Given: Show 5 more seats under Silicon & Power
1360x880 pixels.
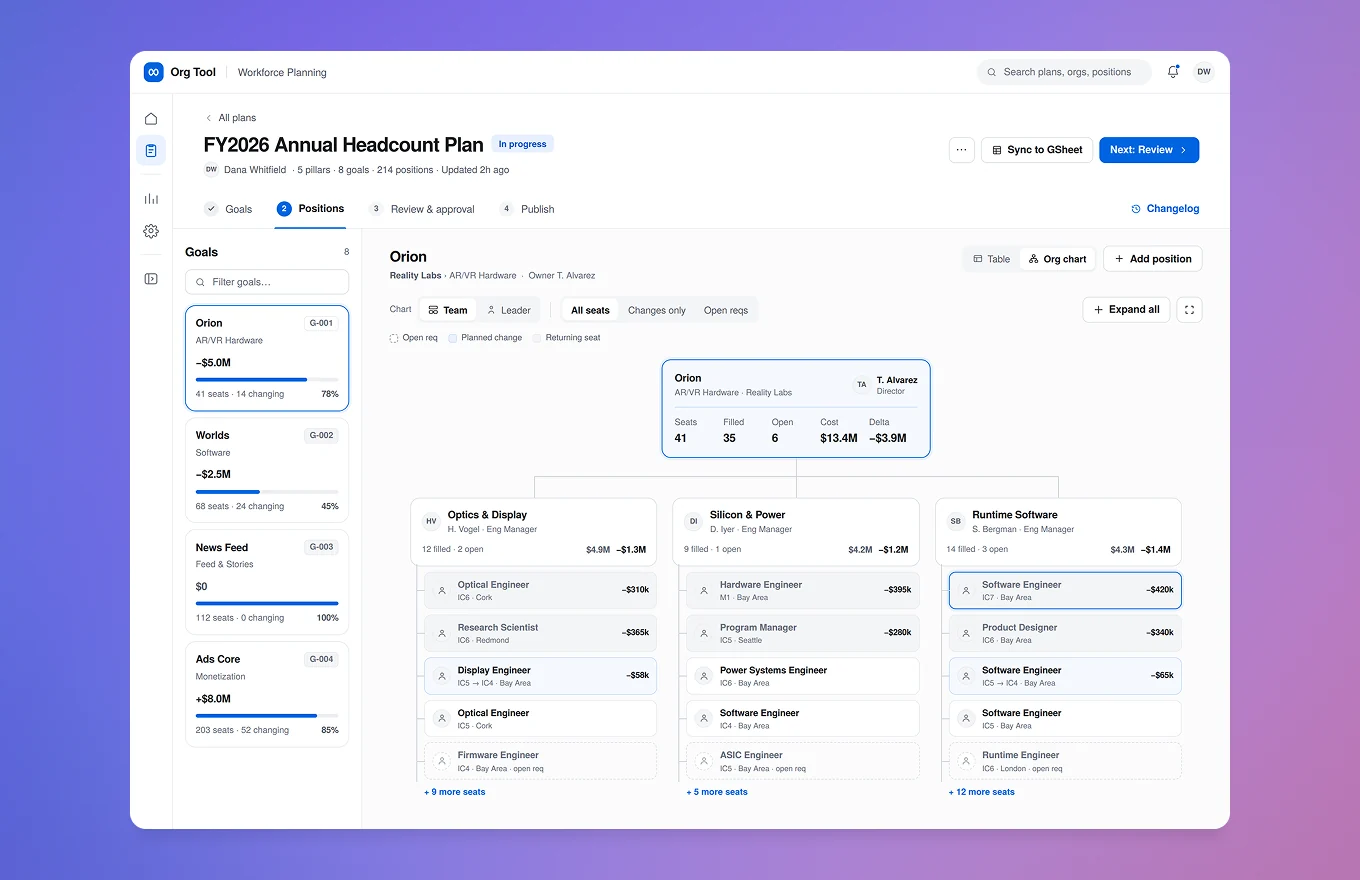Looking at the screenshot, I should (x=717, y=792).
